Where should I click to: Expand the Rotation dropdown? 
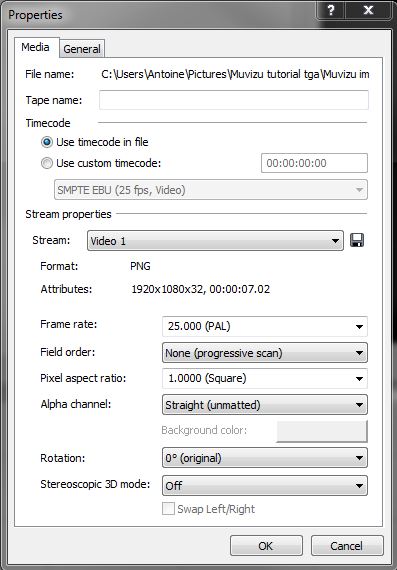265,458
